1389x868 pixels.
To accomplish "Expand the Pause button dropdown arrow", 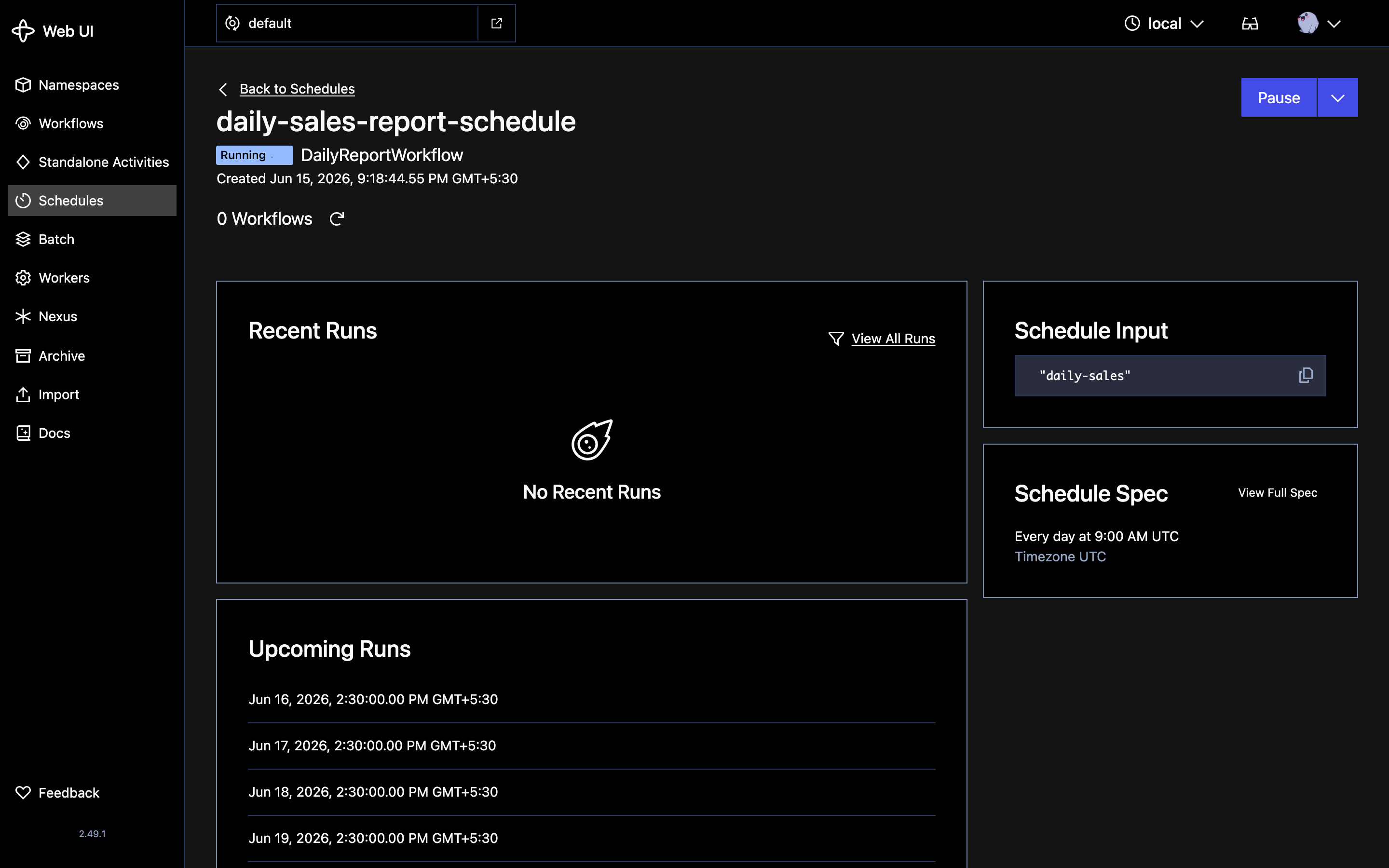I will click(x=1337, y=97).
